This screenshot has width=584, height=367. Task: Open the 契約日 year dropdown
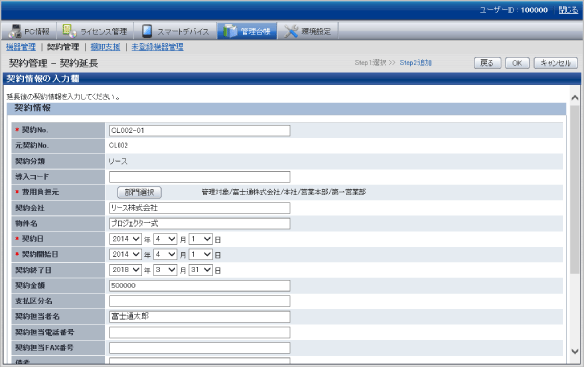(125, 239)
